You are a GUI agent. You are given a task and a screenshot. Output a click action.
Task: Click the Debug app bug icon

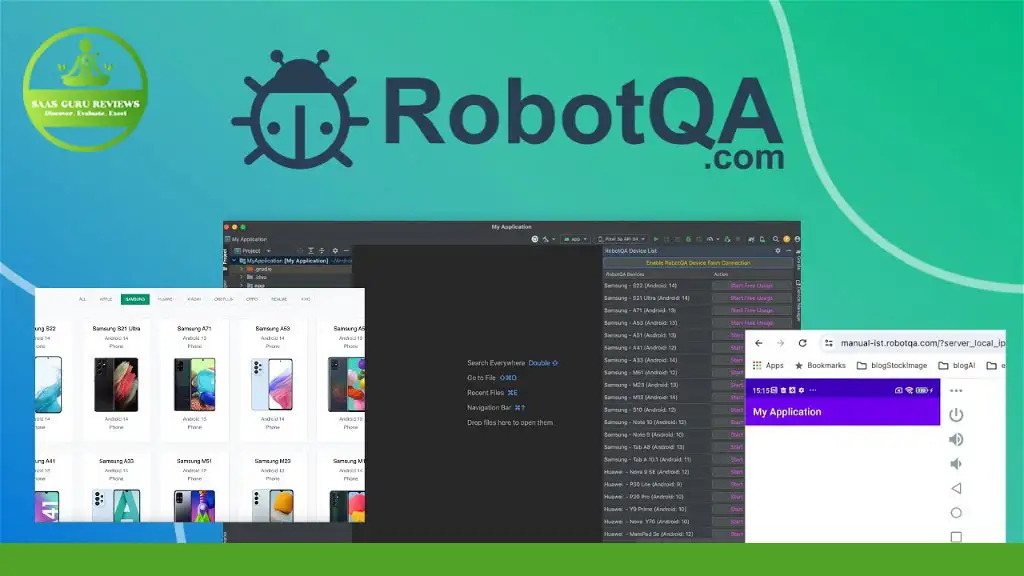point(688,239)
